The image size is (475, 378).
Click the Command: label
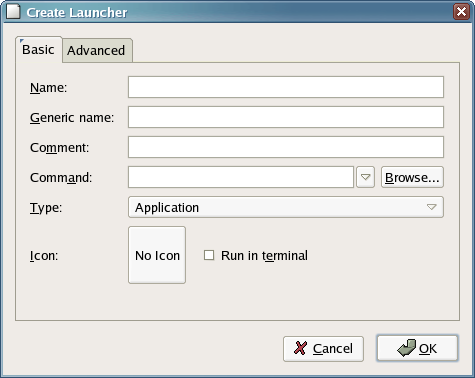tap(61, 178)
